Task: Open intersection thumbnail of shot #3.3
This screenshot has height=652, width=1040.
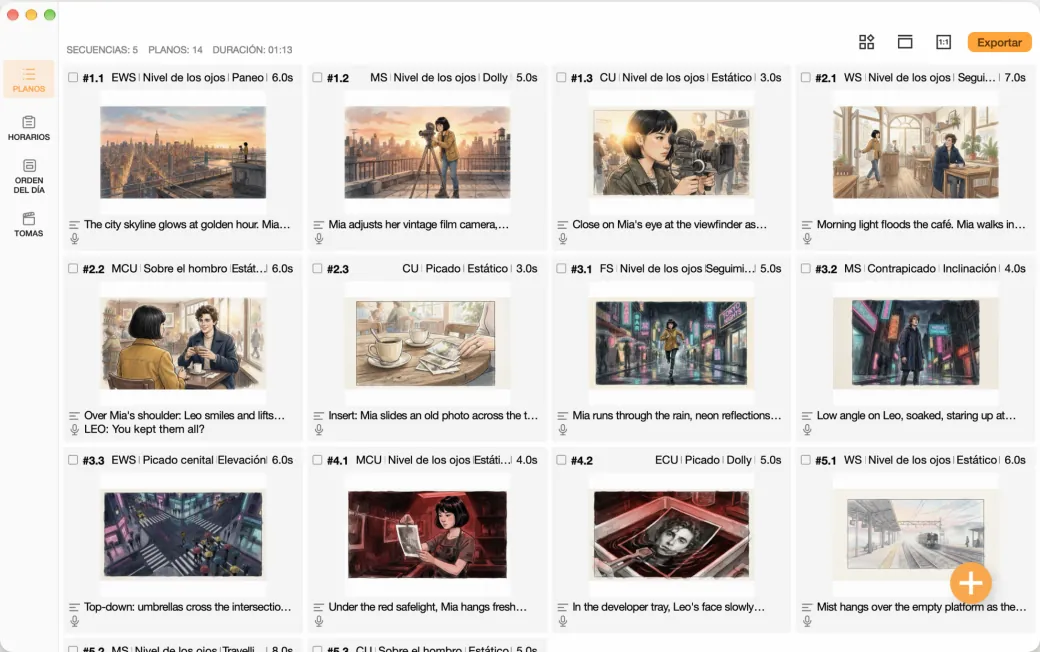Action: 183,534
